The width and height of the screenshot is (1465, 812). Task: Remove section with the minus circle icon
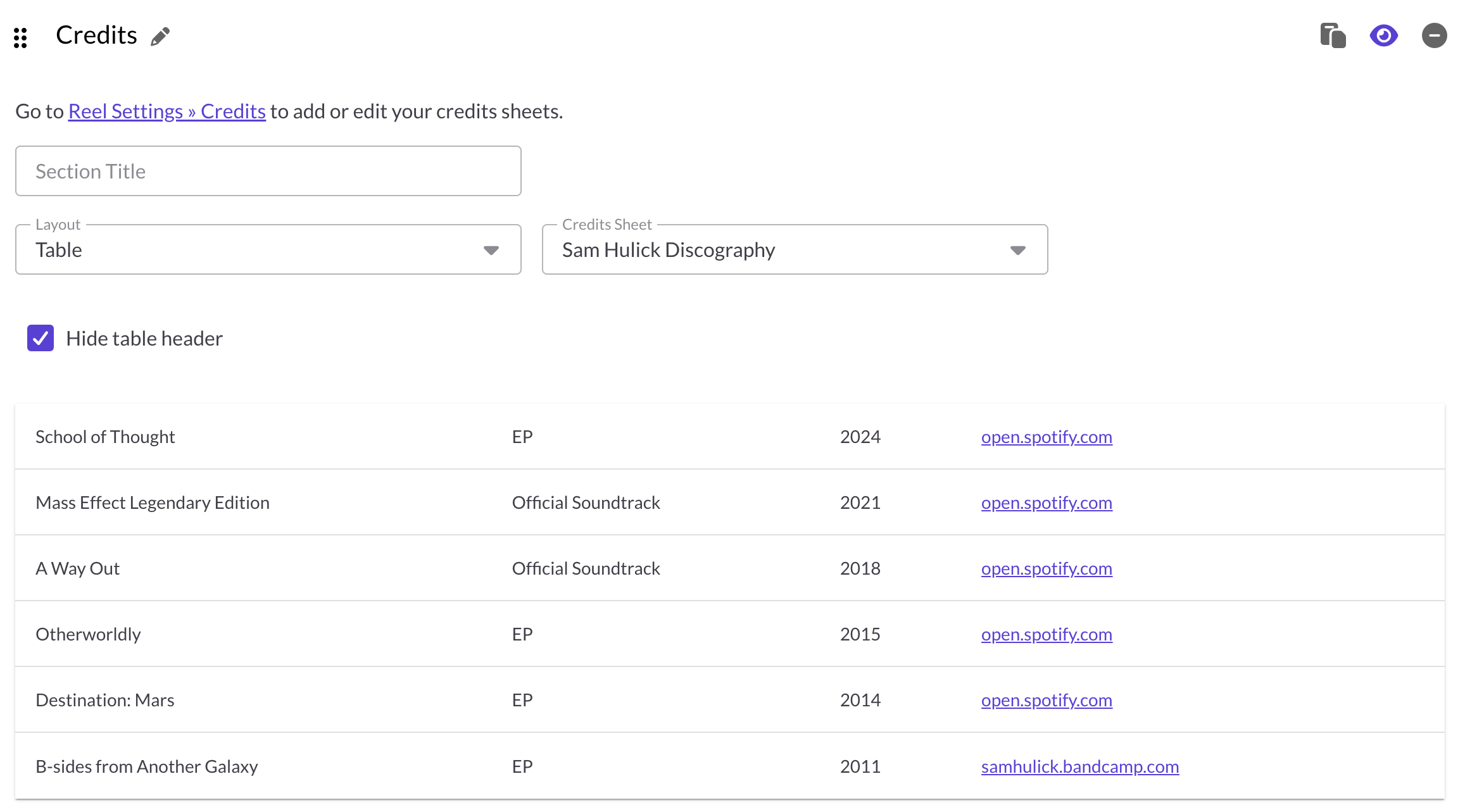coord(1434,35)
